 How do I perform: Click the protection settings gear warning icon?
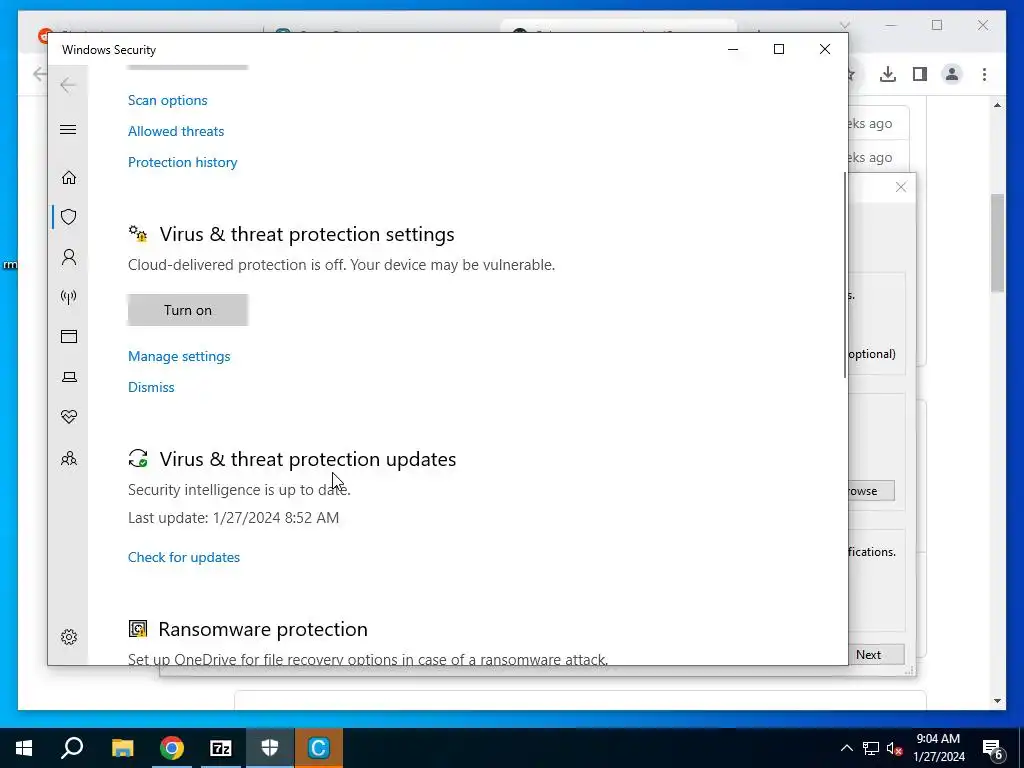pyautogui.click(x=138, y=234)
